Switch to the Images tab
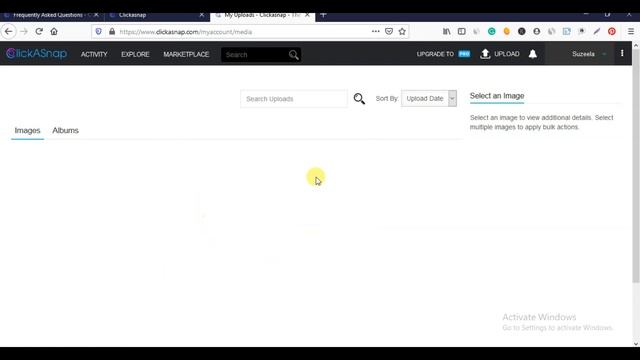Viewport: 640px width, 360px height. tap(27, 130)
